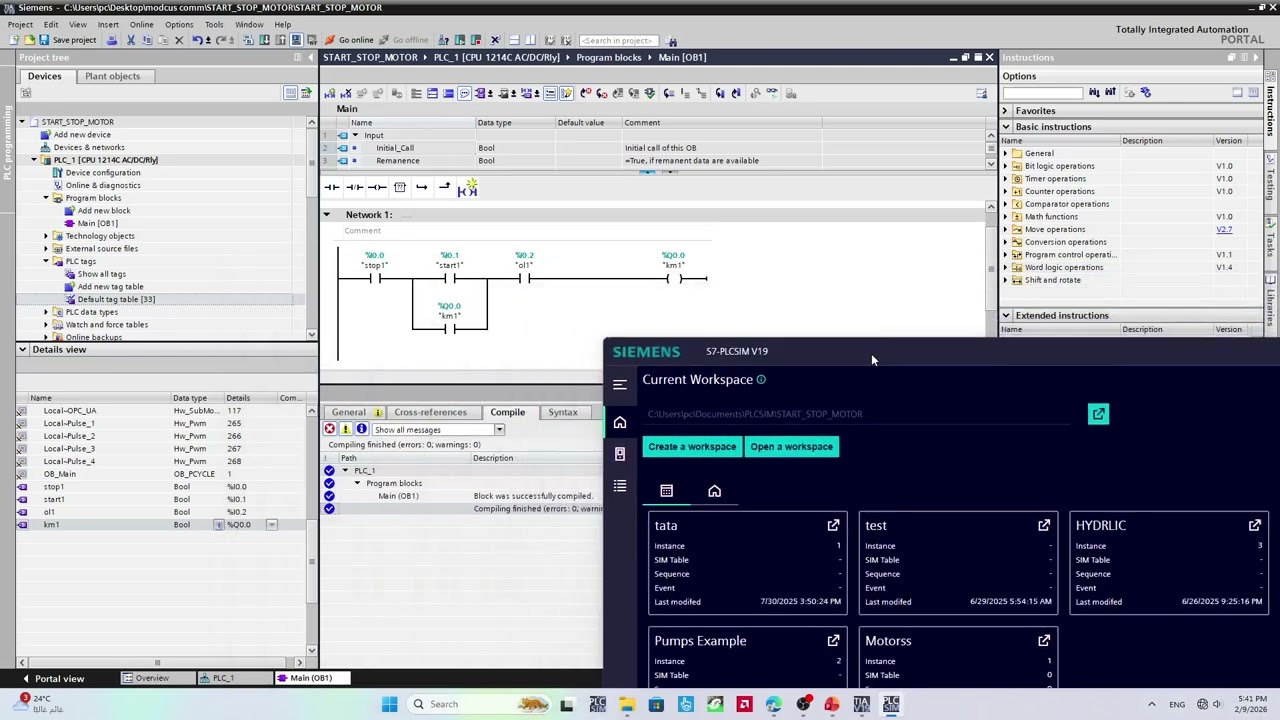Open File Explorer from taskbar
1280x720 pixels.
point(626,704)
